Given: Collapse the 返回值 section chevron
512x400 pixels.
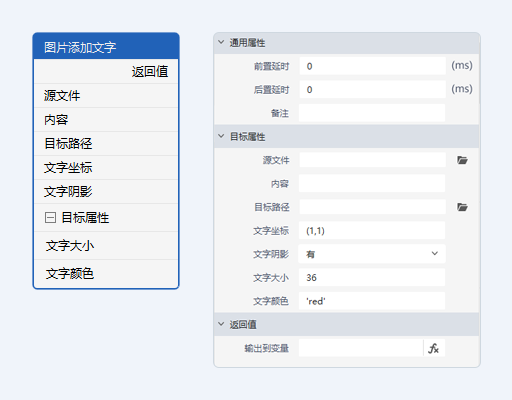Looking at the screenshot, I should (221, 324).
